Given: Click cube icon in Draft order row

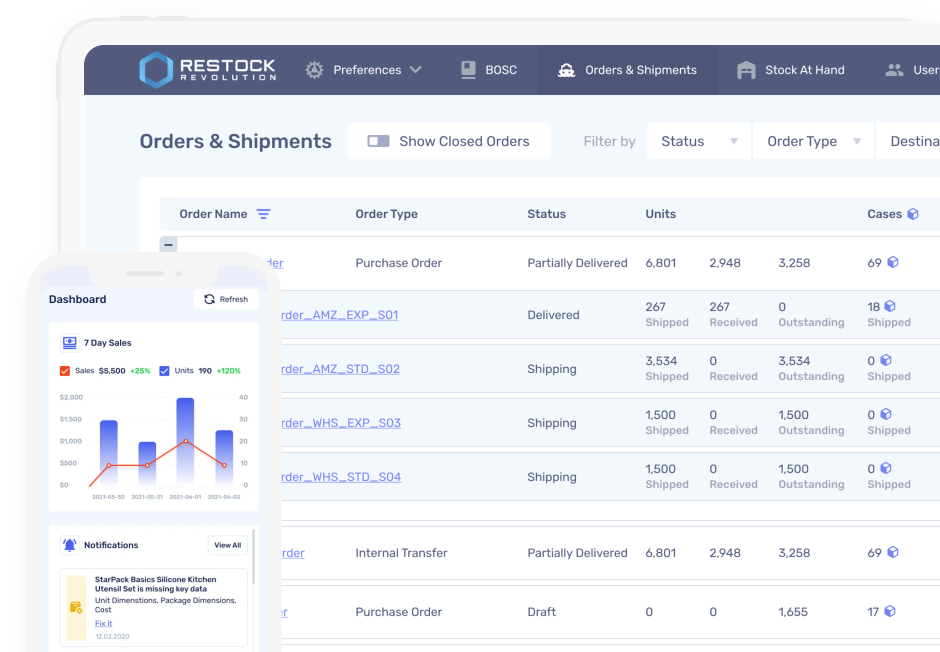Looking at the screenshot, I should 890,611.
